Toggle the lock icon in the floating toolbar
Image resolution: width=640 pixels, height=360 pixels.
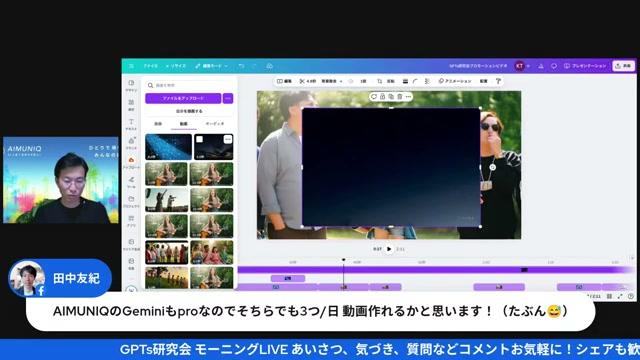pyautogui.click(x=382, y=97)
